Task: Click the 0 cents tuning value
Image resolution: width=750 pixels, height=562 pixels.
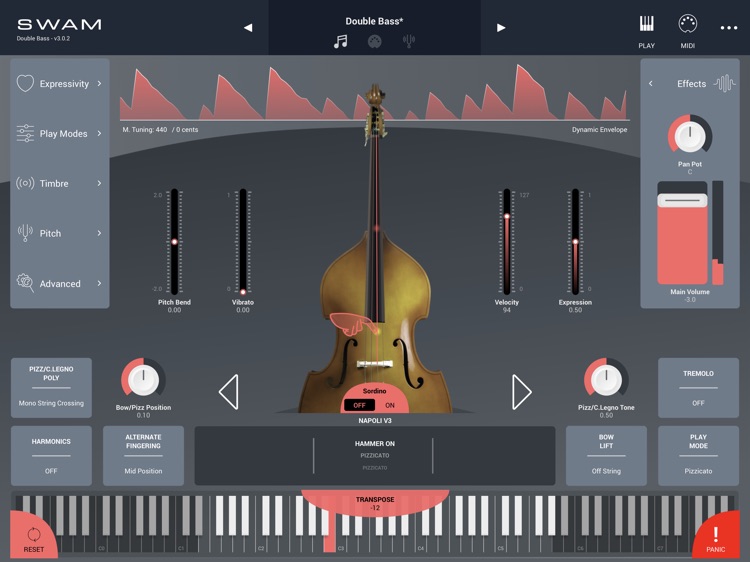Action: point(187,130)
